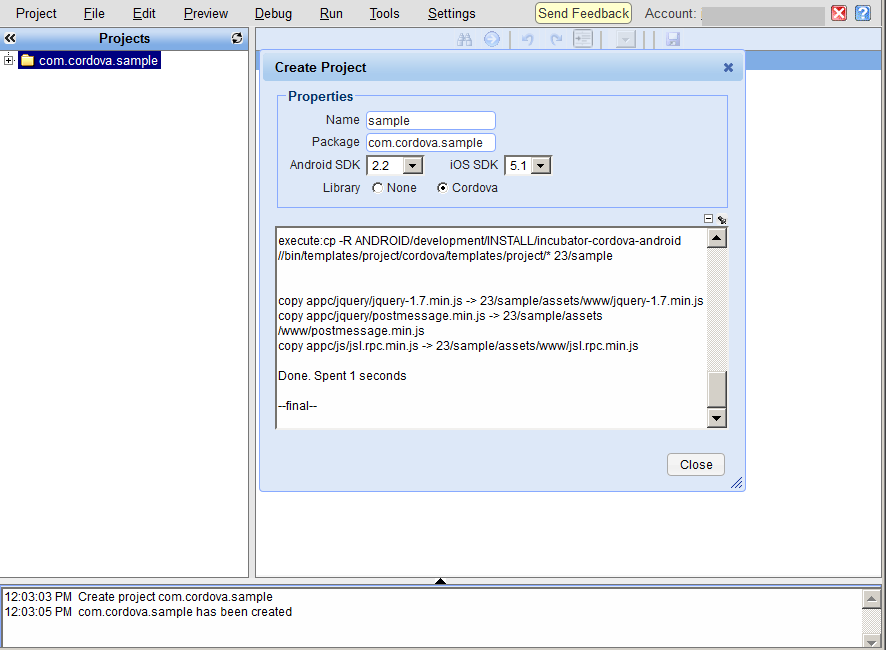Click the indent format toolbar icon

[582, 39]
